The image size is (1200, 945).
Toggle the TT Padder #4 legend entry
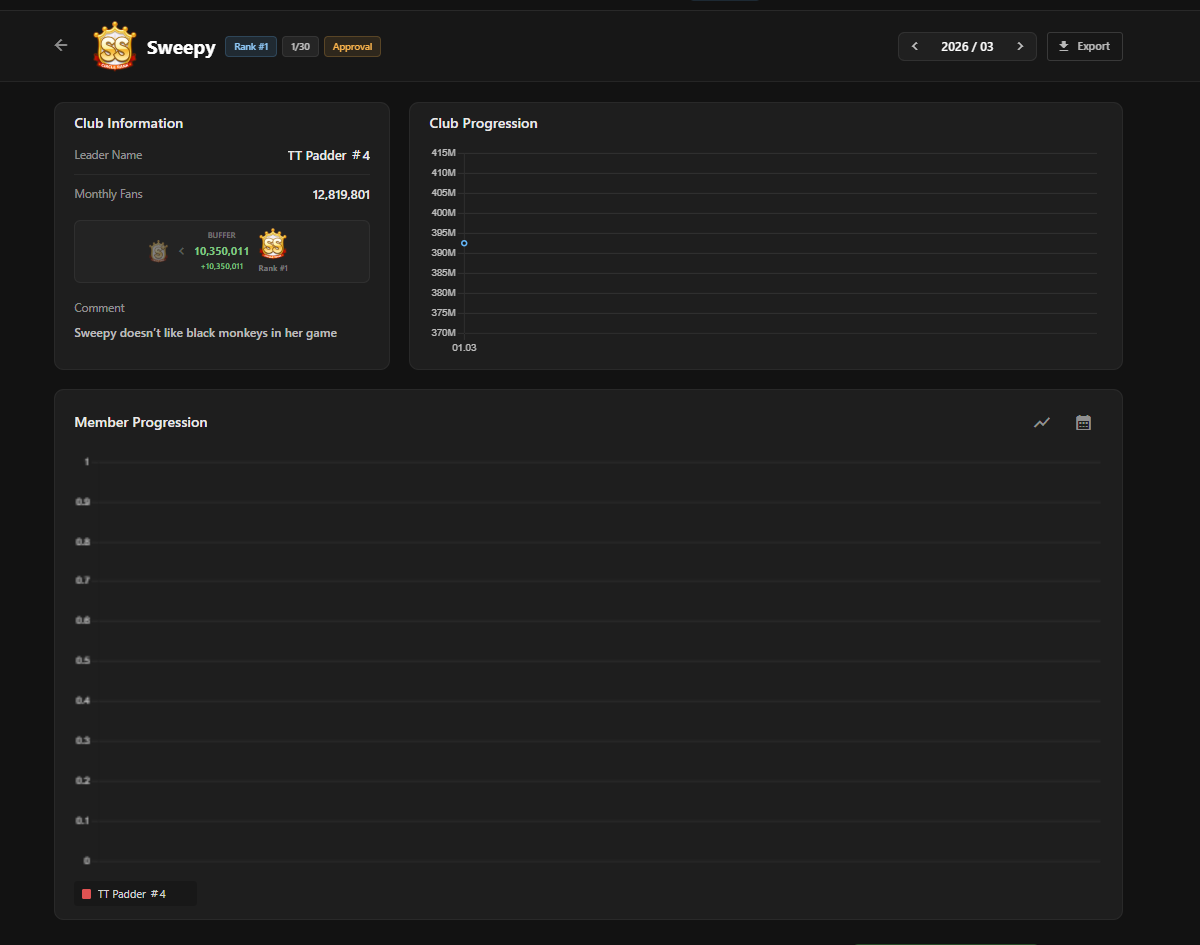tap(135, 894)
